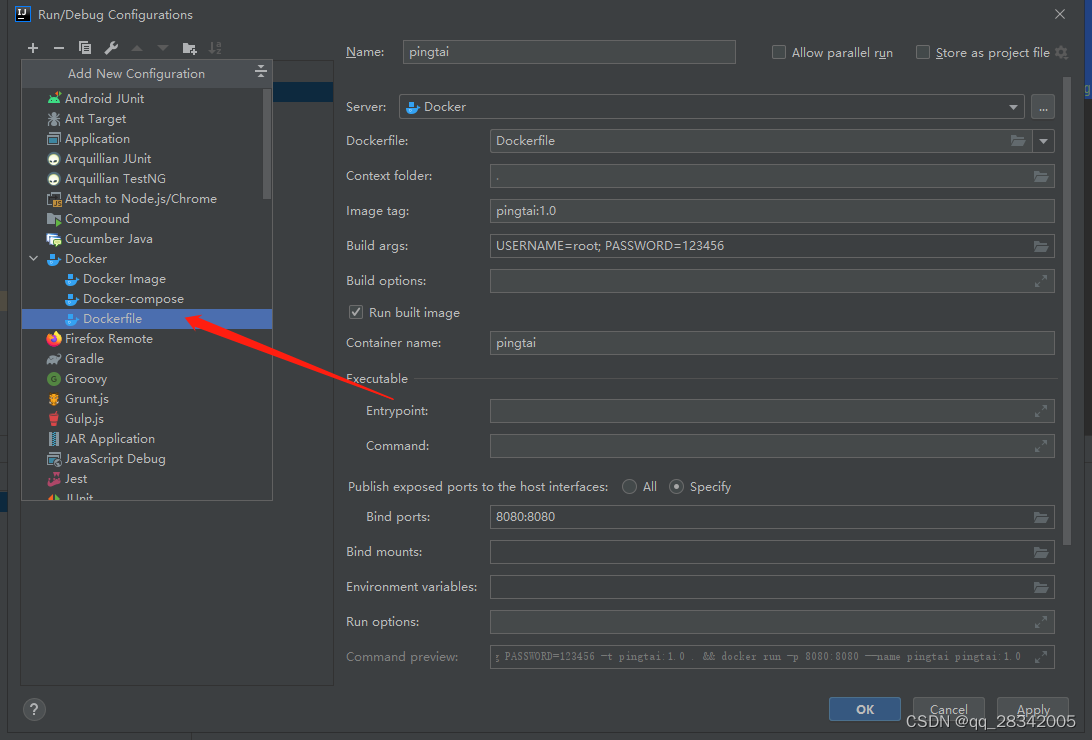Expand the Build options field
This screenshot has height=740, width=1092.
click(1041, 281)
